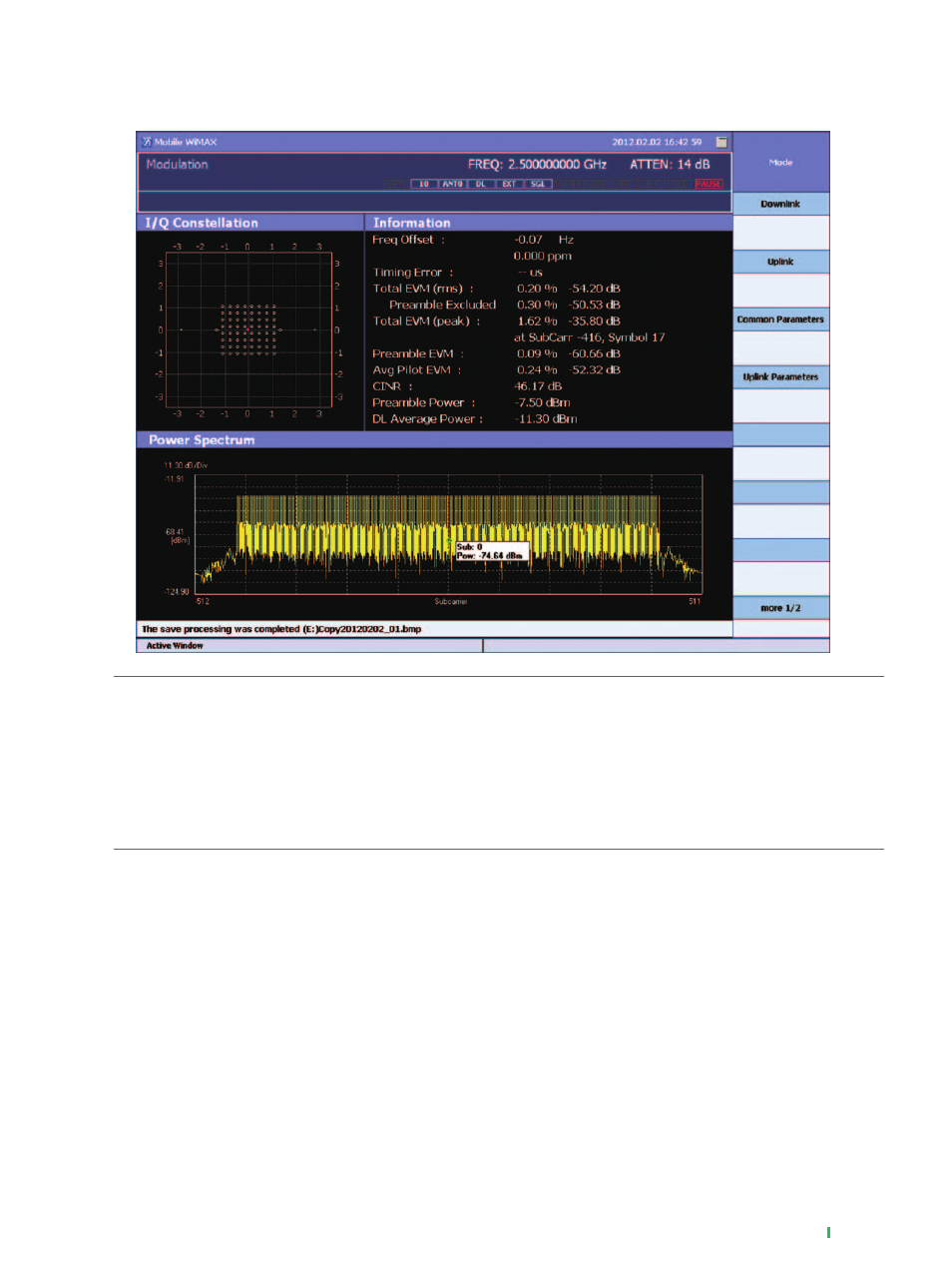
Task: Click the 11.30 dB/Div scale label
Action: point(186,465)
